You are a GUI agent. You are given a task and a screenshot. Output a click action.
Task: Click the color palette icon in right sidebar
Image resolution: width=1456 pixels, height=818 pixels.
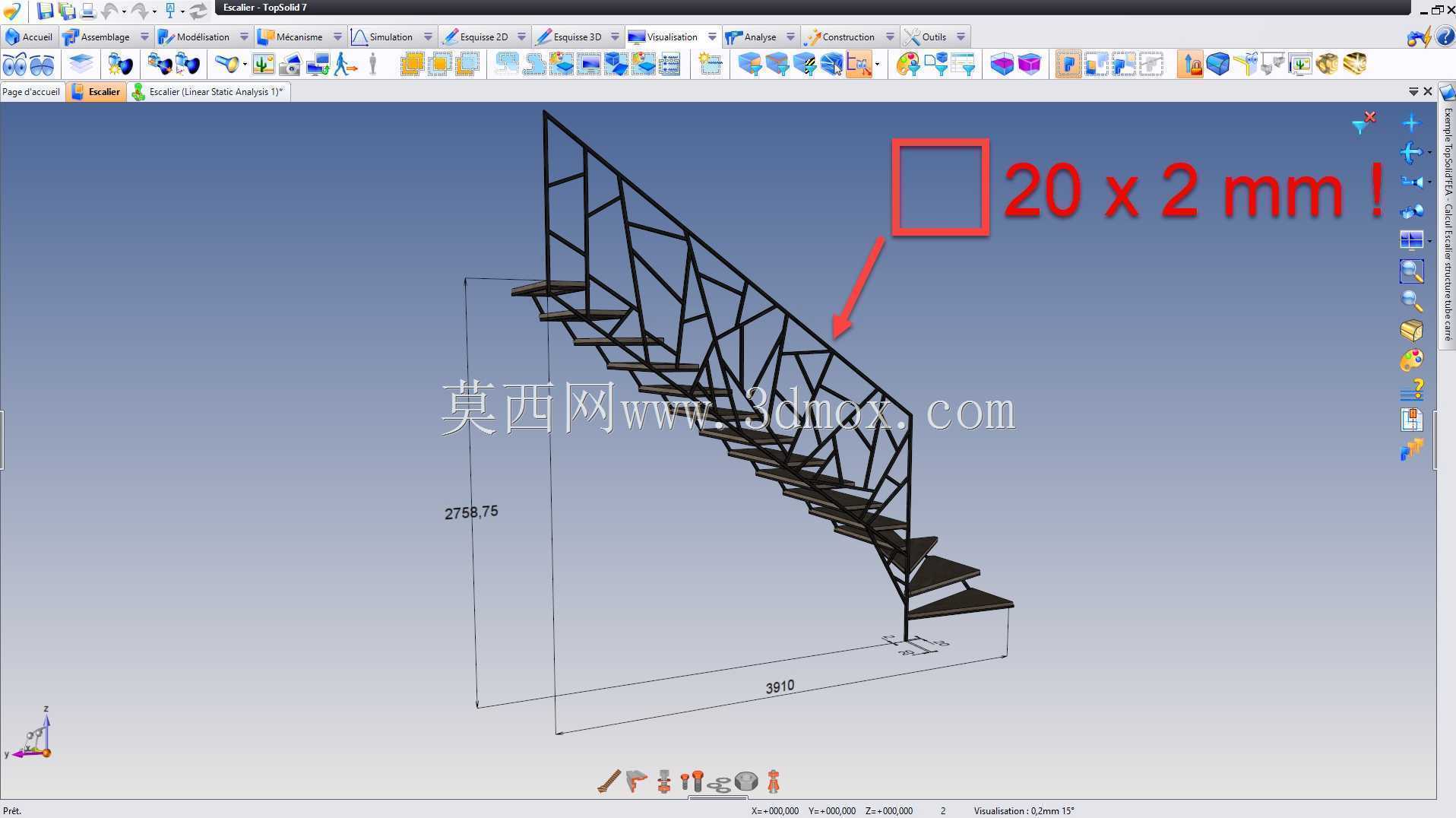pos(1411,360)
